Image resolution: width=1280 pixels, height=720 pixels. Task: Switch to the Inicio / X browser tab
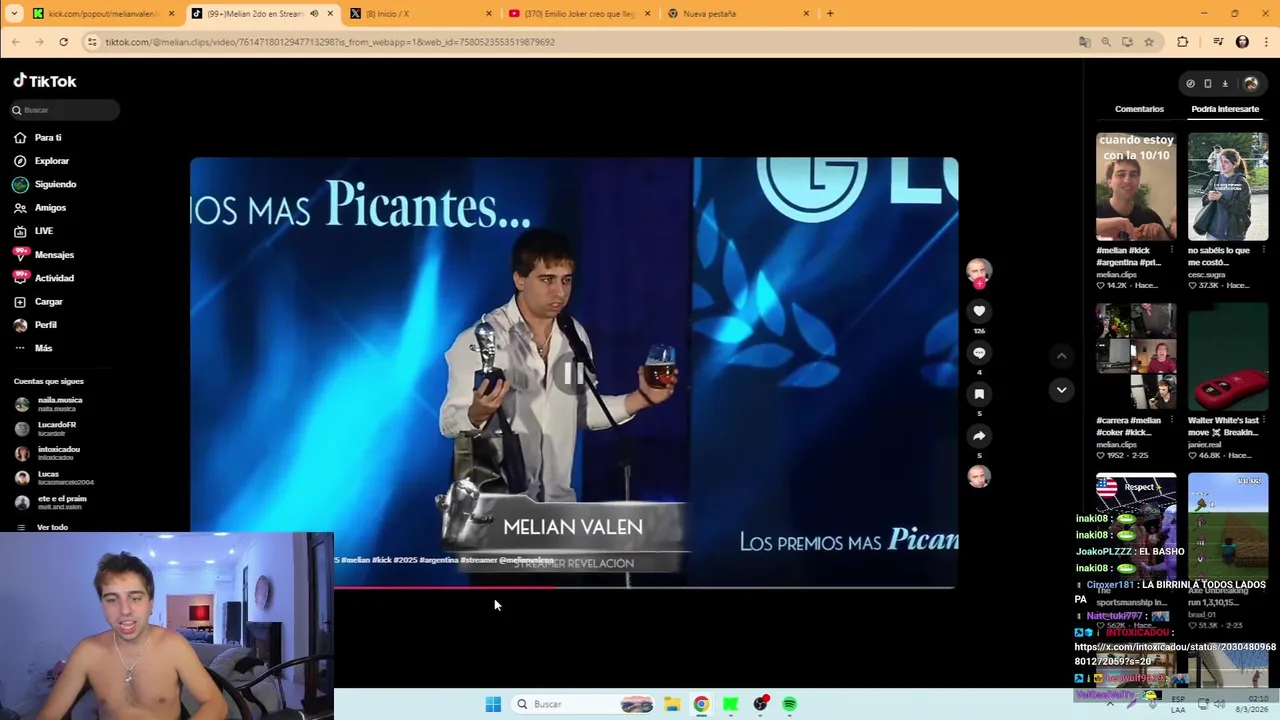point(420,14)
